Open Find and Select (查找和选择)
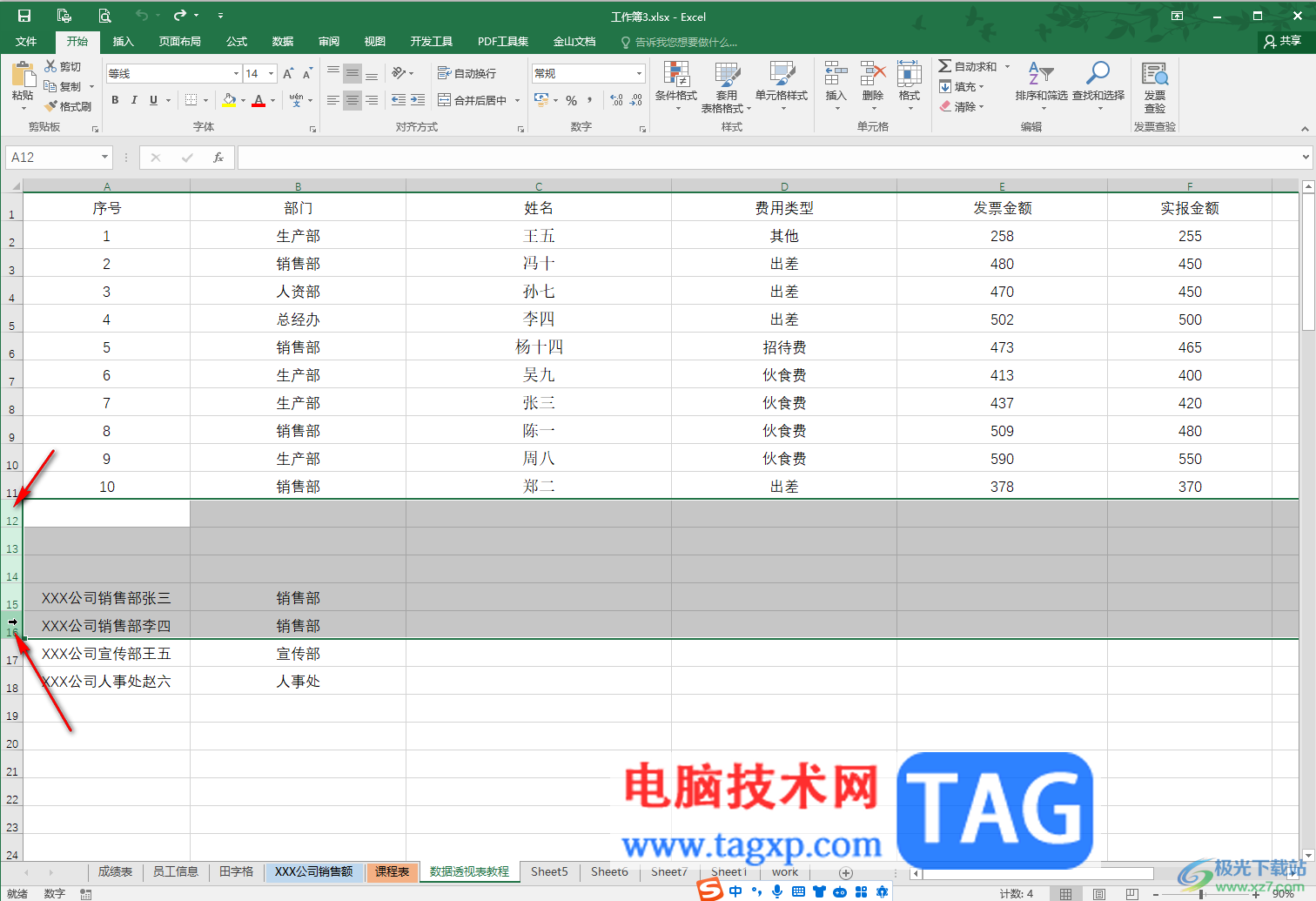 point(1098,86)
